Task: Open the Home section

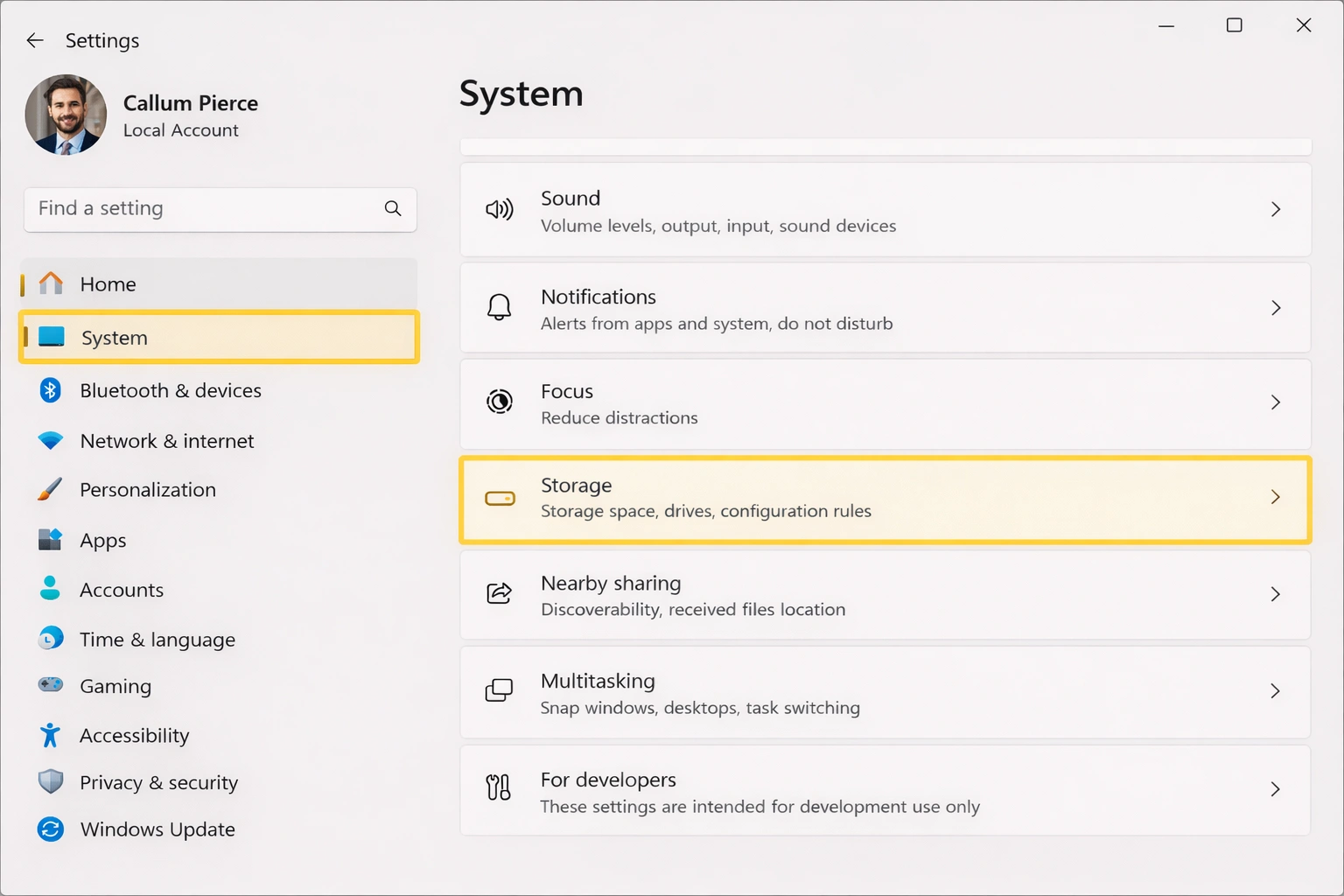Action: [108, 283]
